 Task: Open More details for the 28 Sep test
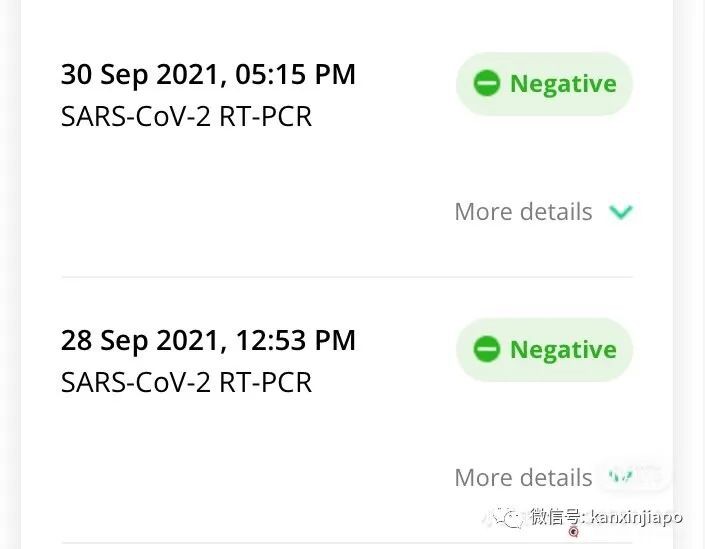[x=523, y=477]
